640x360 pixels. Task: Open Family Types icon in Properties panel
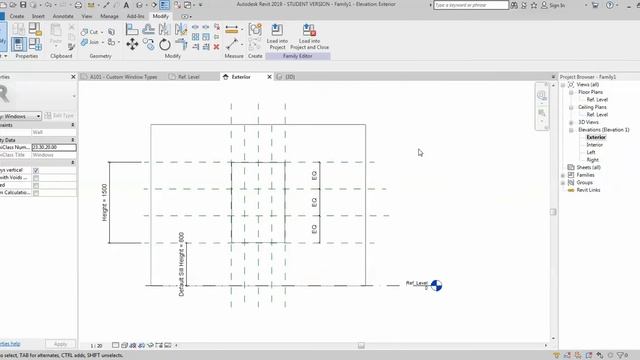coord(35,44)
